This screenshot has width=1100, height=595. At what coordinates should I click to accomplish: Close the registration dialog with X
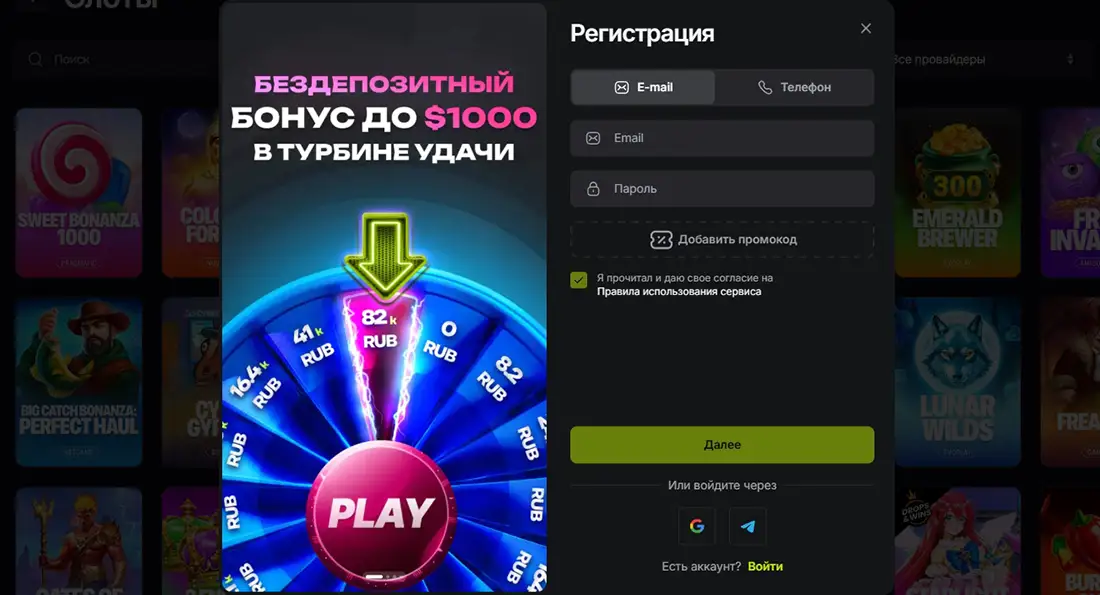coord(866,29)
